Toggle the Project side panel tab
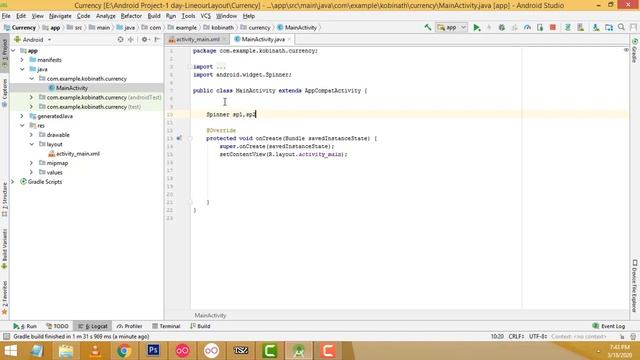 click(4, 52)
